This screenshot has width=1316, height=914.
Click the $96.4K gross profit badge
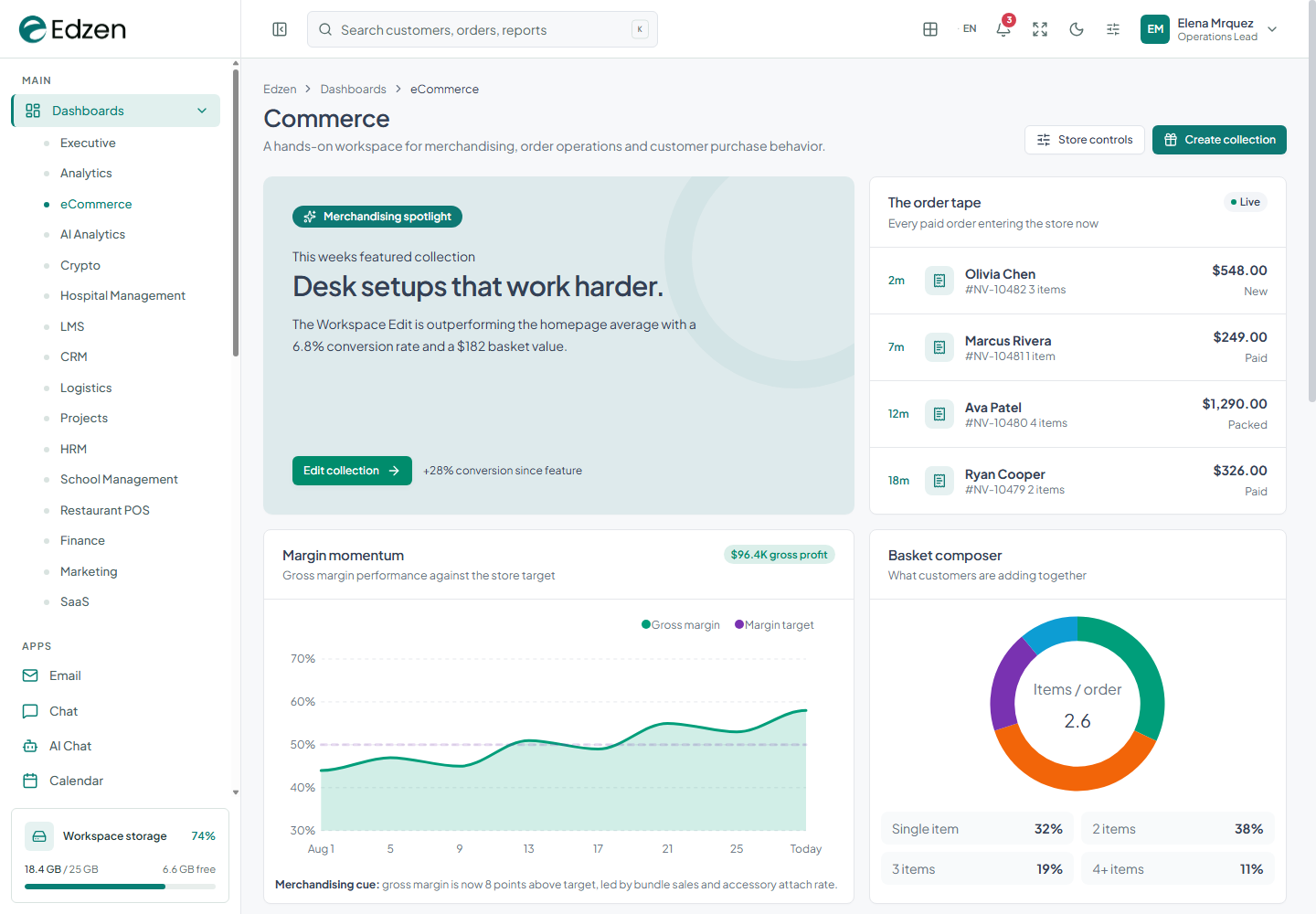click(x=779, y=555)
